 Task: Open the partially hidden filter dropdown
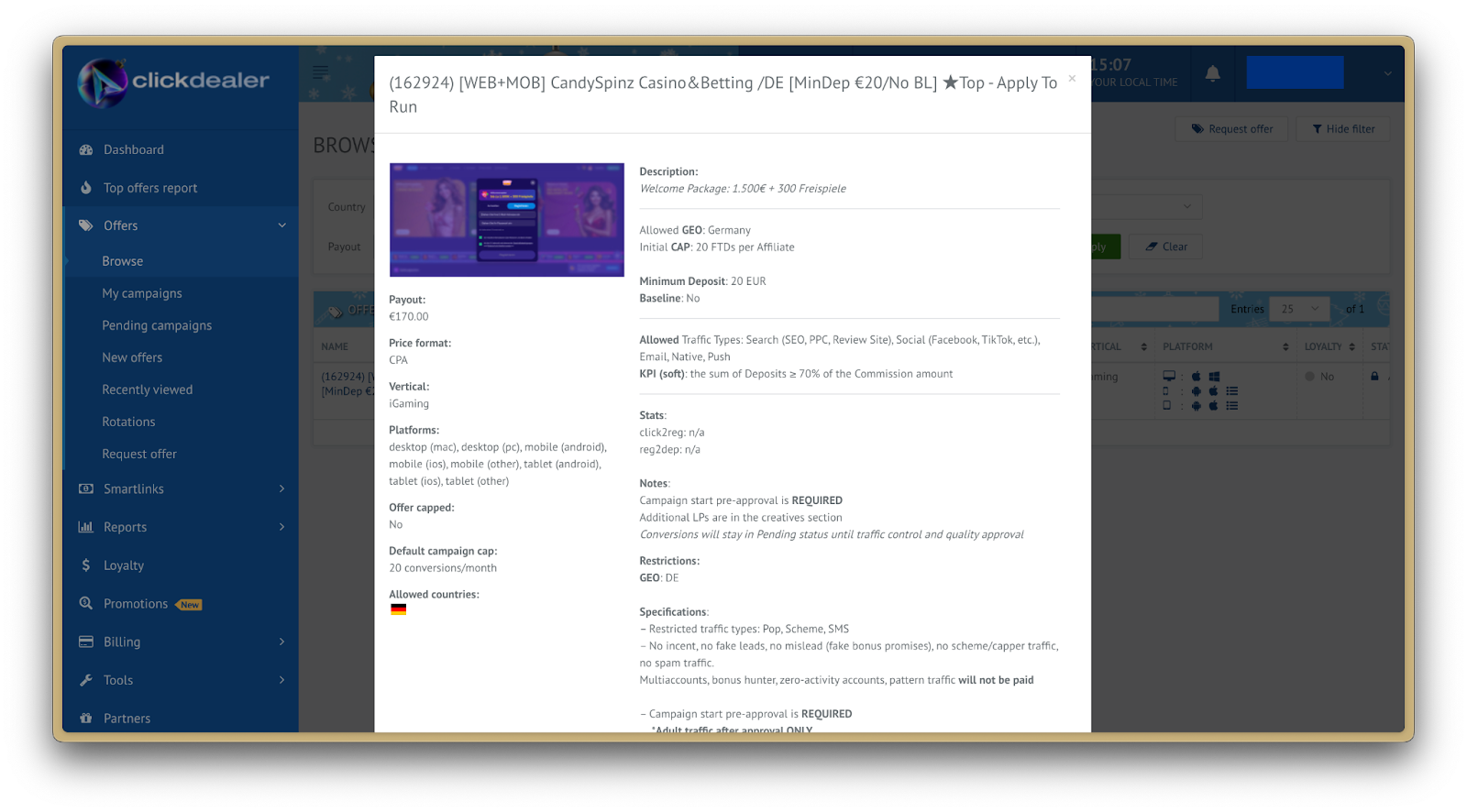tap(1146, 206)
